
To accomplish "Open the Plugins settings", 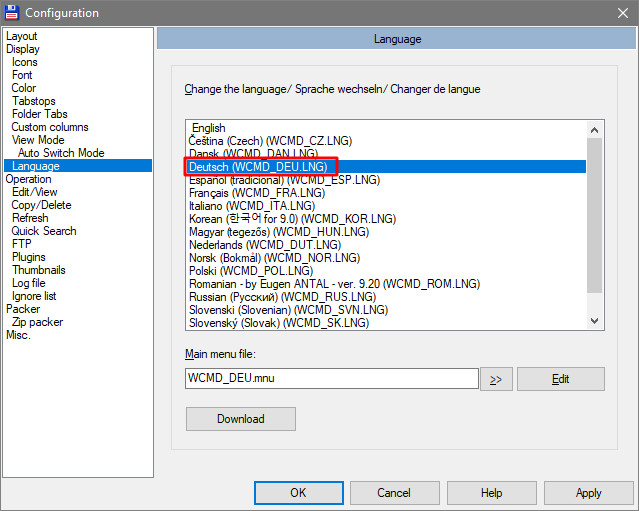I will [29, 257].
